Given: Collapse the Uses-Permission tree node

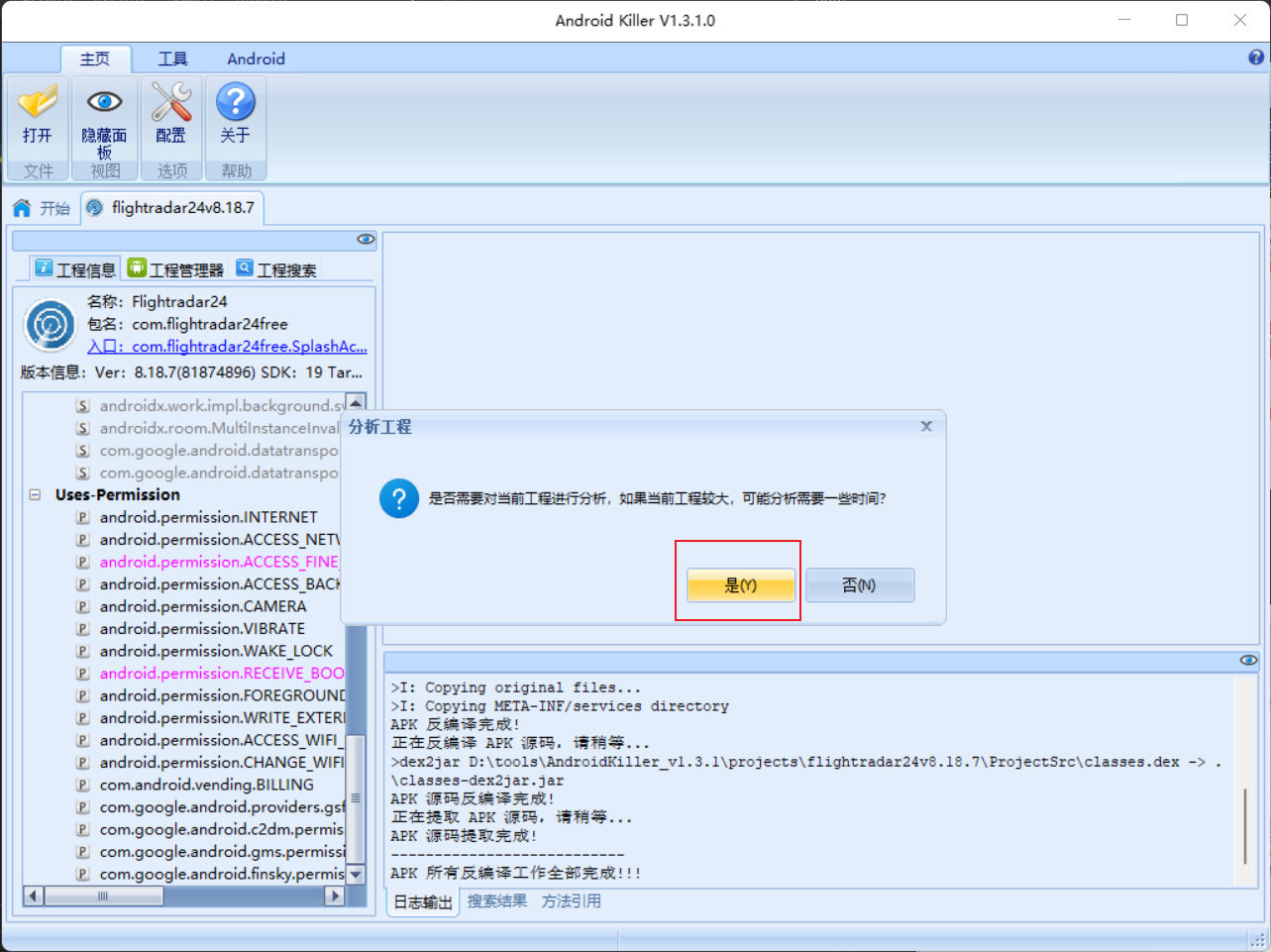Looking at the screenshot, I should click(34, 494).
